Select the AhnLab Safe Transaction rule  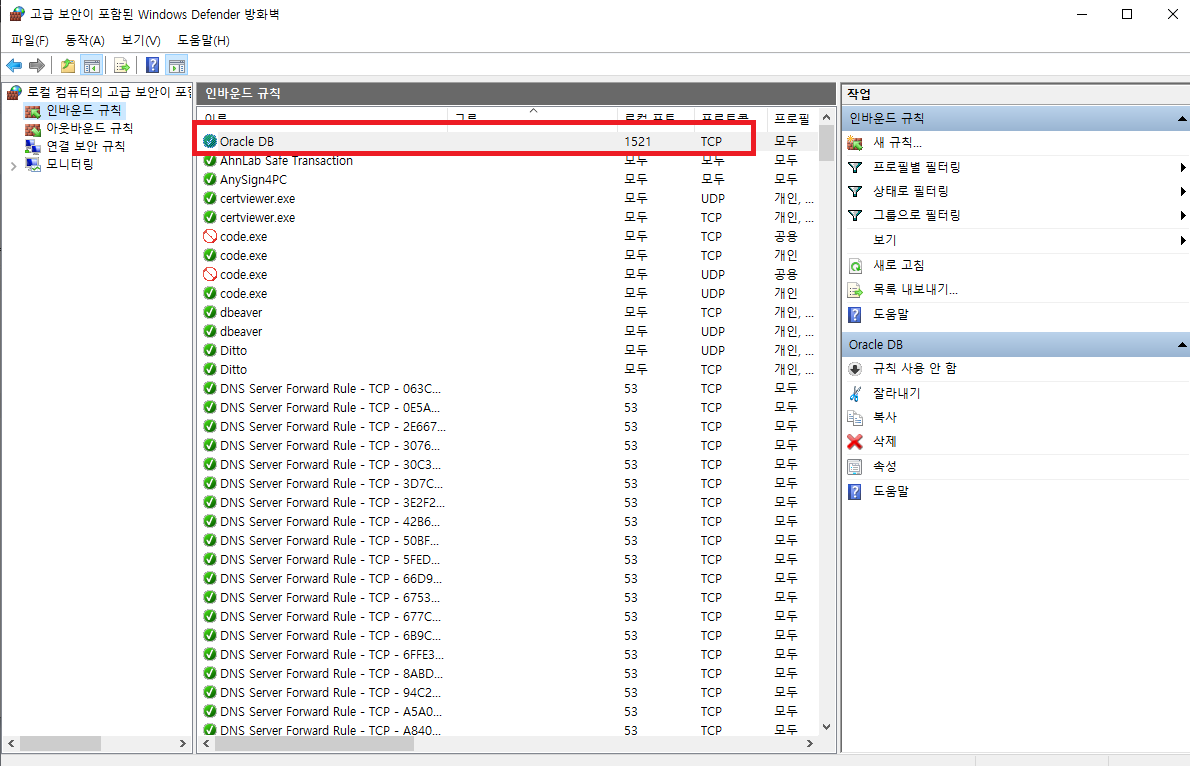pyautogui.click(x=507, y=160)
